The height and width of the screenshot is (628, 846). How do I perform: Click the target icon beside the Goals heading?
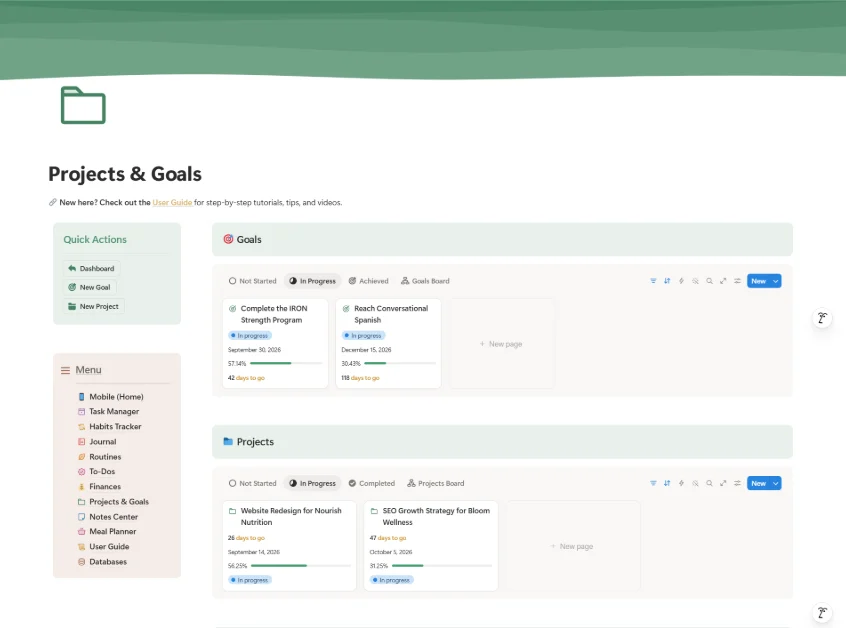[x=228, y=239]
